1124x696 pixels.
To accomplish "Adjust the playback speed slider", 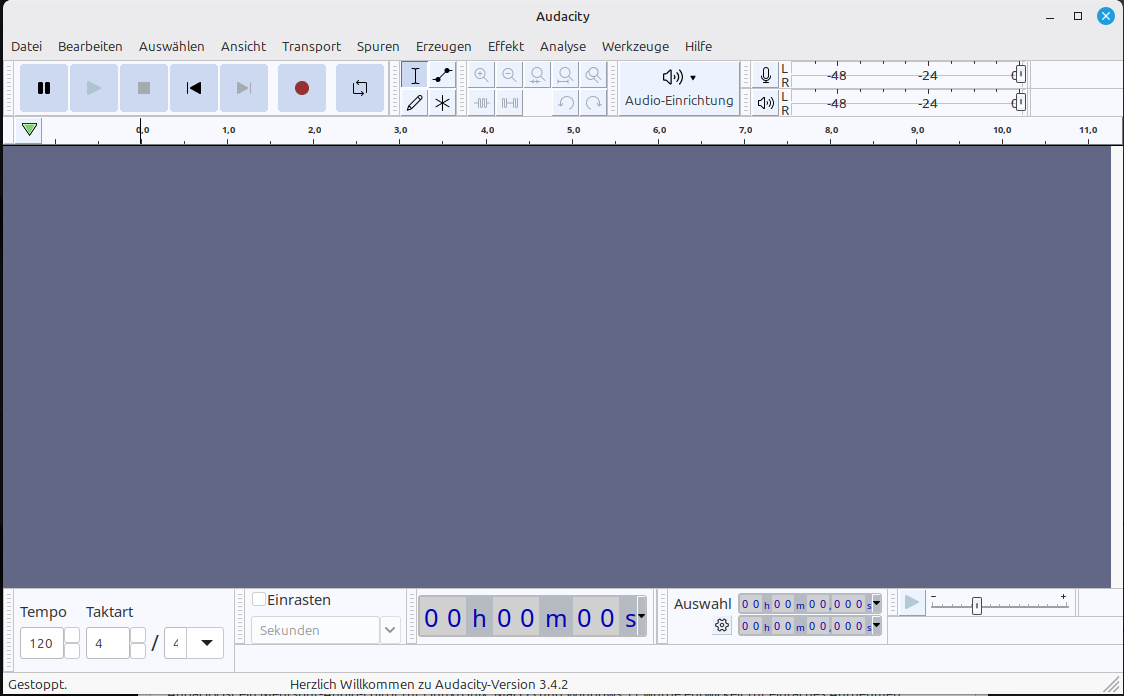I will pyautogui.click(x=976, y=606).
